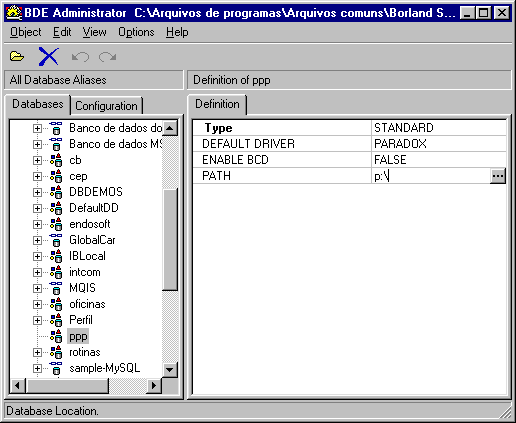
Task: Click the database icon beside cb
Action: [x=56, y=160]
